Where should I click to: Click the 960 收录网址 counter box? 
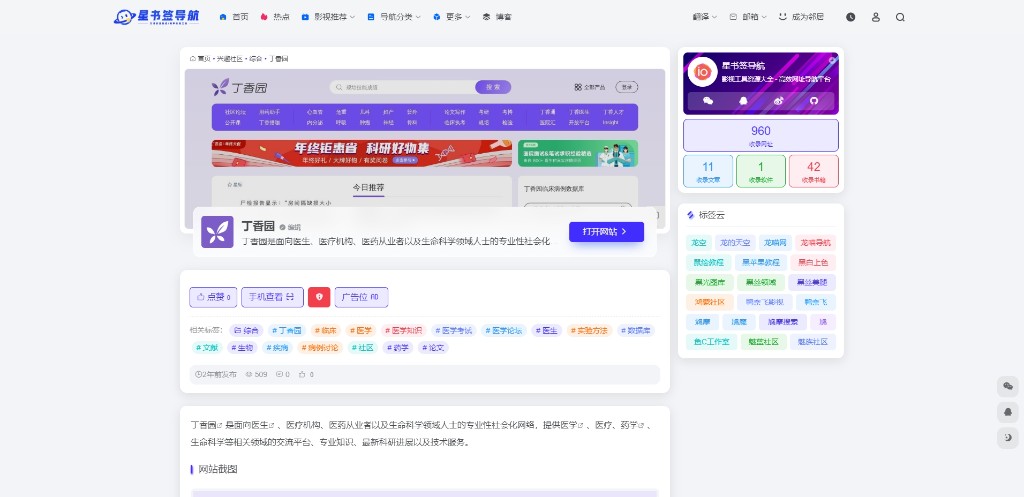click(x=761, y=135)
